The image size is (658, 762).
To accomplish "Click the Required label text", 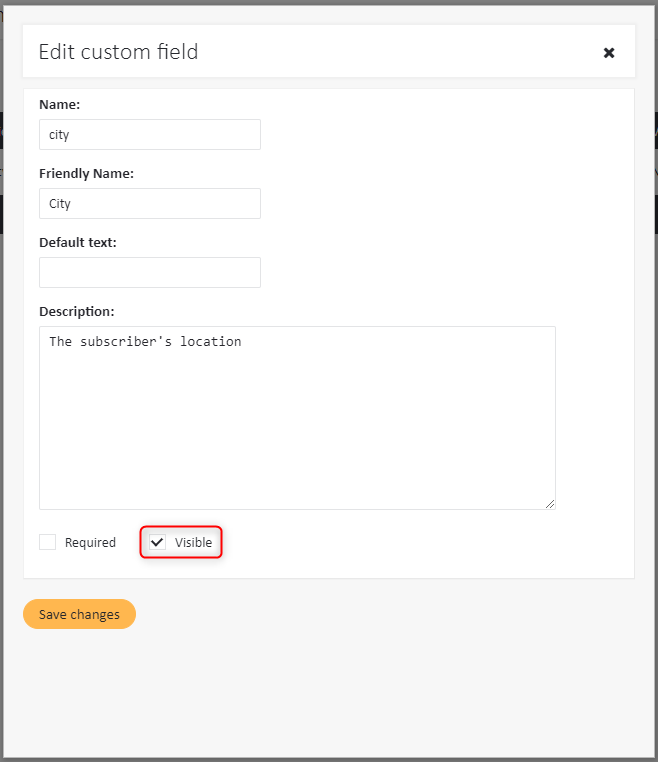I will (x=90, y=542).
